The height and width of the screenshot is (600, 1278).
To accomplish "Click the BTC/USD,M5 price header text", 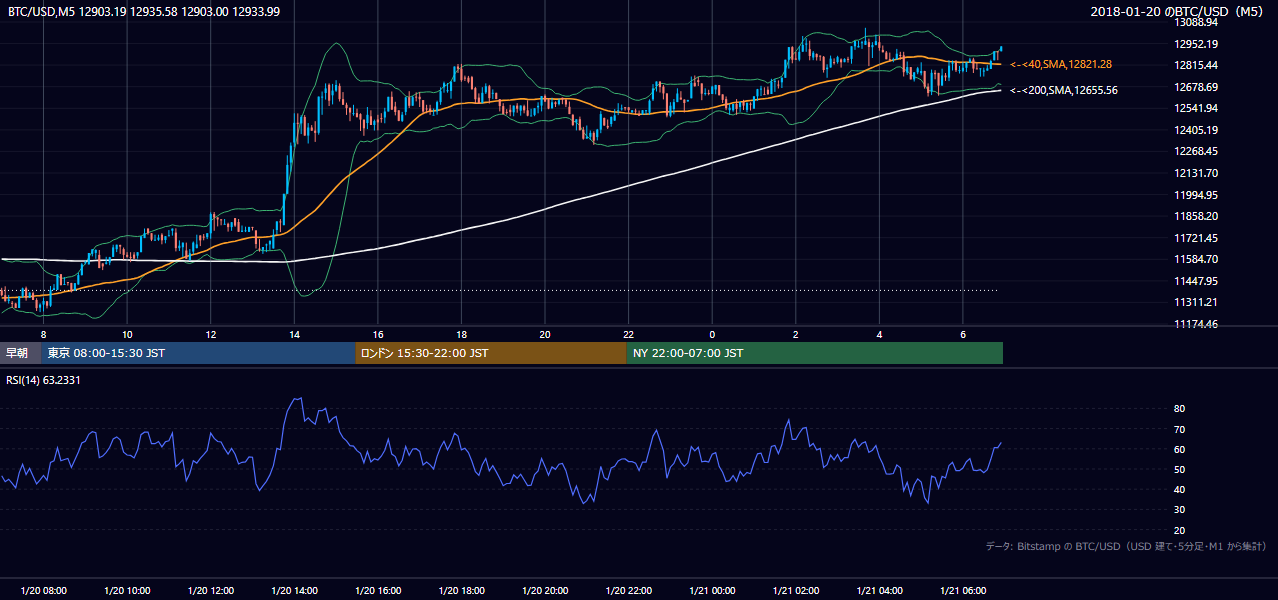I will (143, 11).
